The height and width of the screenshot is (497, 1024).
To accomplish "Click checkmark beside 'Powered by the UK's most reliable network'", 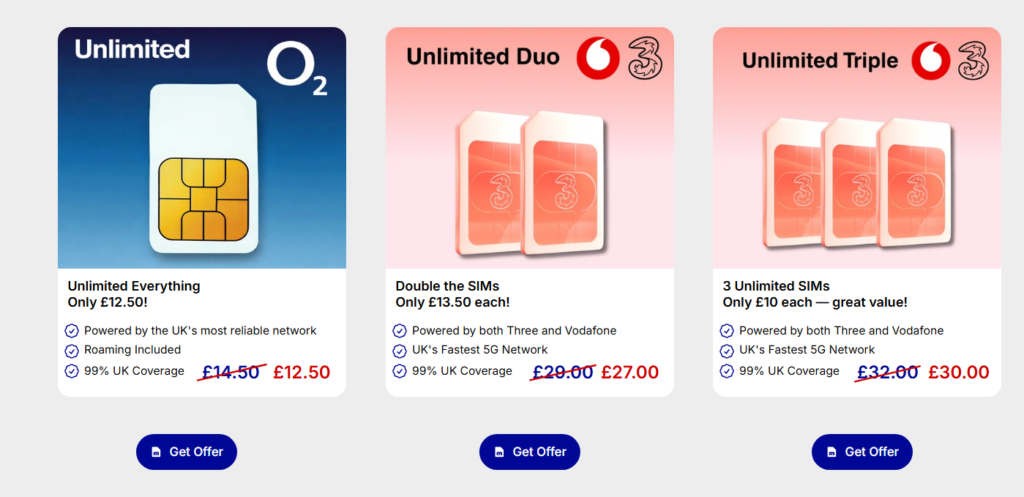I will (x=72, y=331).
